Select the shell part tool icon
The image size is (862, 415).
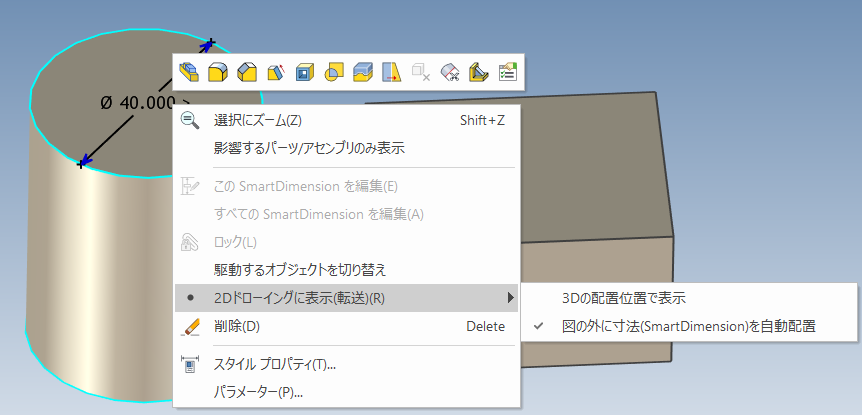(305, 72)
